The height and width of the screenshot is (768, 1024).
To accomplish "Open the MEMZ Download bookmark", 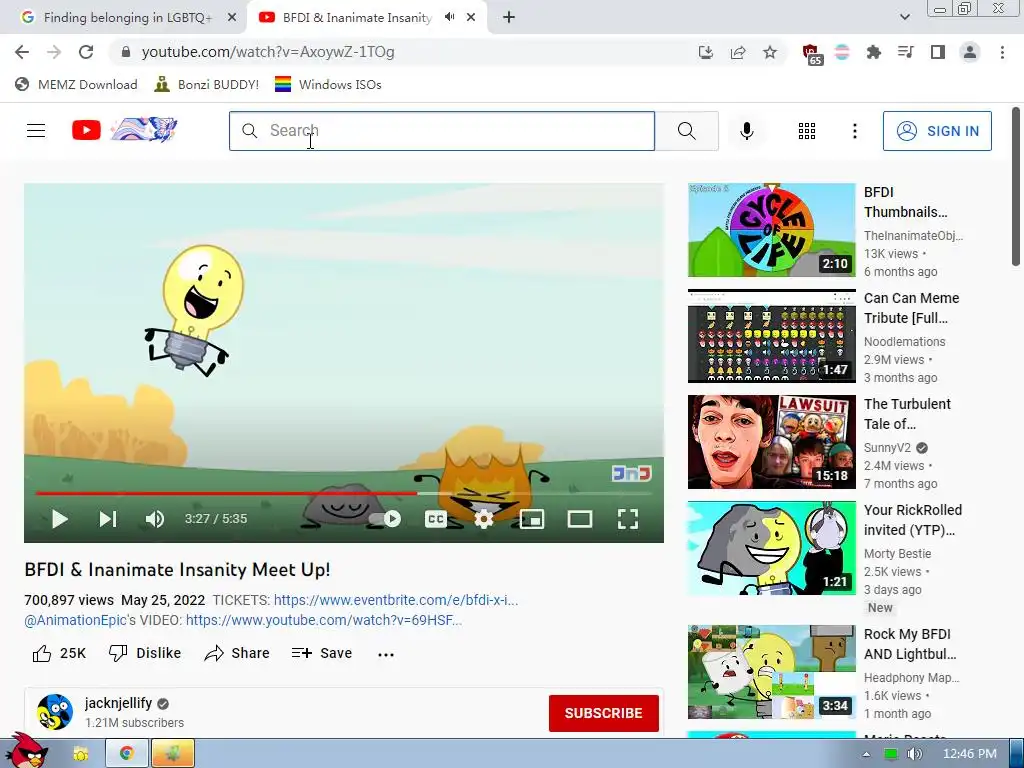I will pos(76,84).
